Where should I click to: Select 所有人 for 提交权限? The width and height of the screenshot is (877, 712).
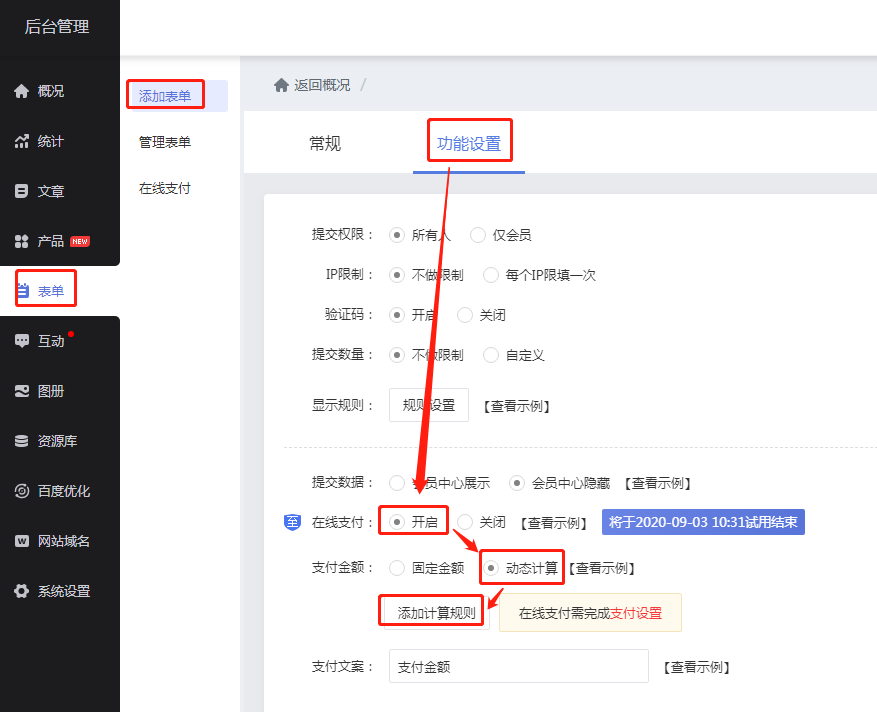point(397,235)
